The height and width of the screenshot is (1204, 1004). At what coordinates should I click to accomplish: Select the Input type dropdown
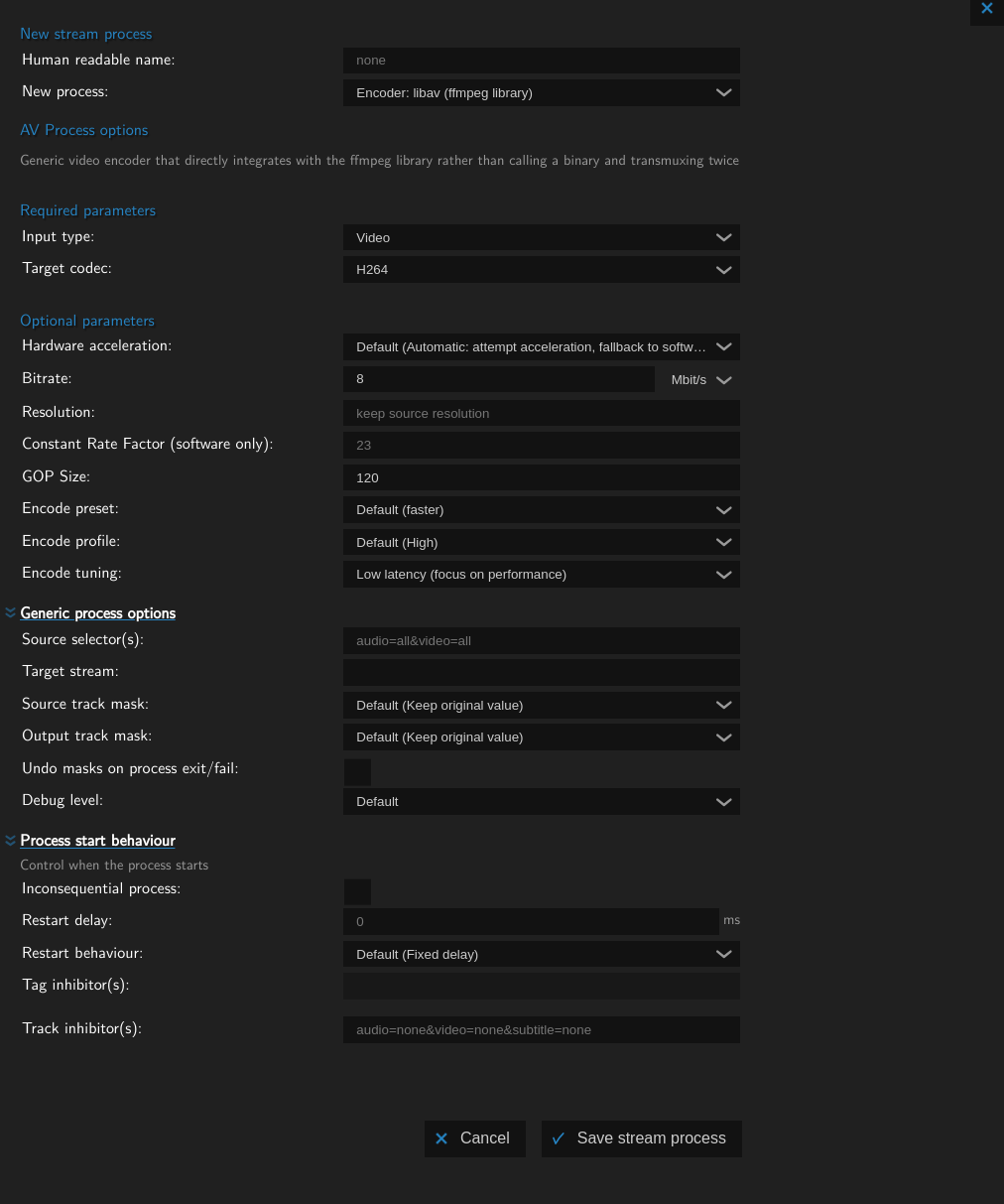[541, 238]
